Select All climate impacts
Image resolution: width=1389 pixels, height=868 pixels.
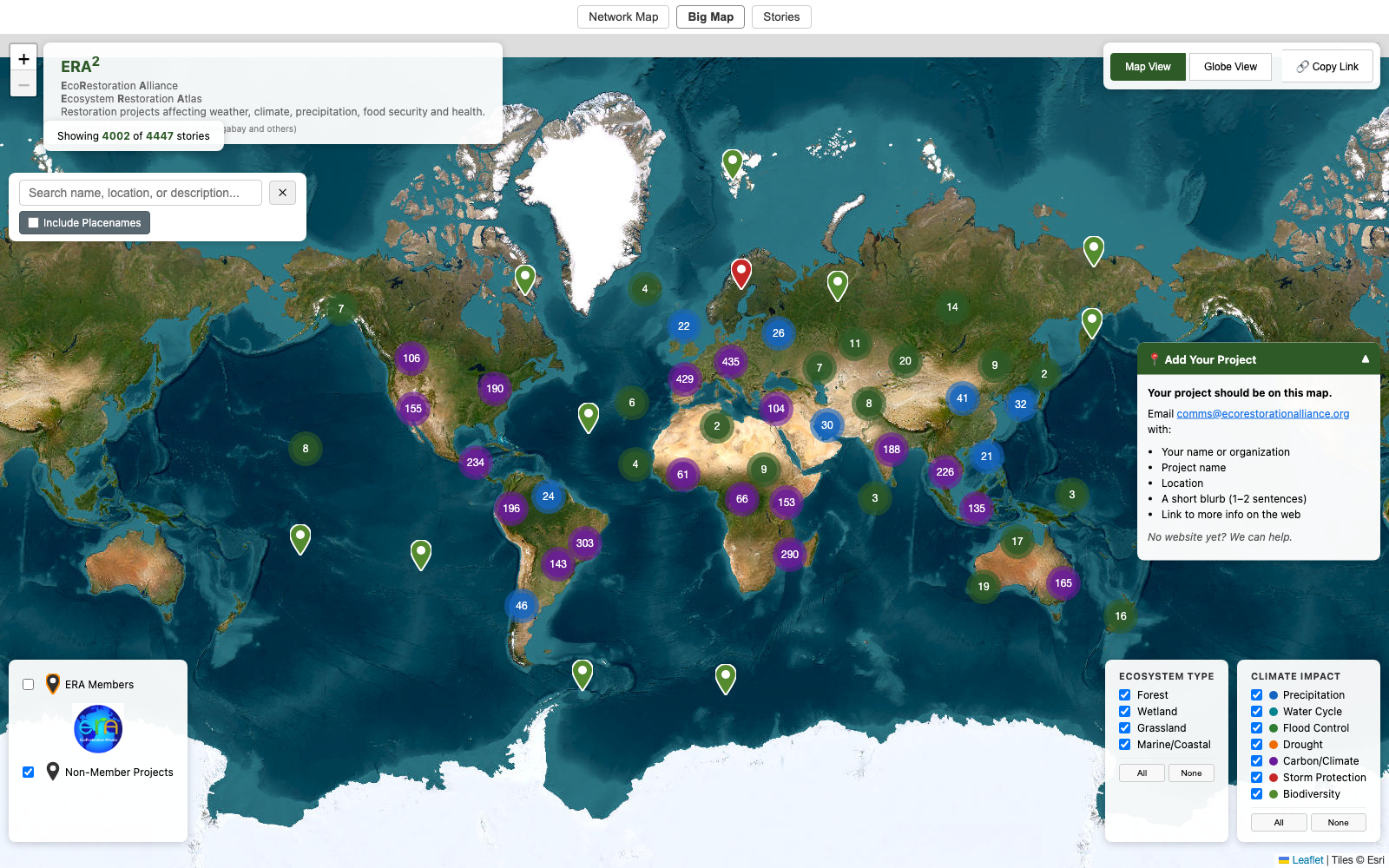(x=1279, y=823)
